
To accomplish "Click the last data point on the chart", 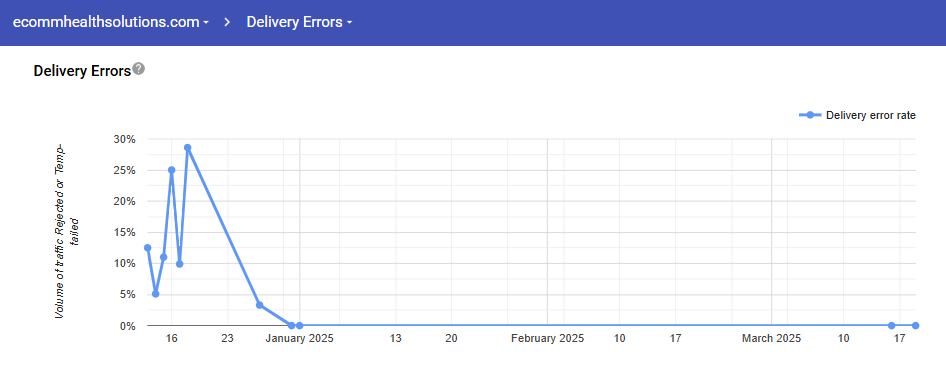I will tap(915, 325).
